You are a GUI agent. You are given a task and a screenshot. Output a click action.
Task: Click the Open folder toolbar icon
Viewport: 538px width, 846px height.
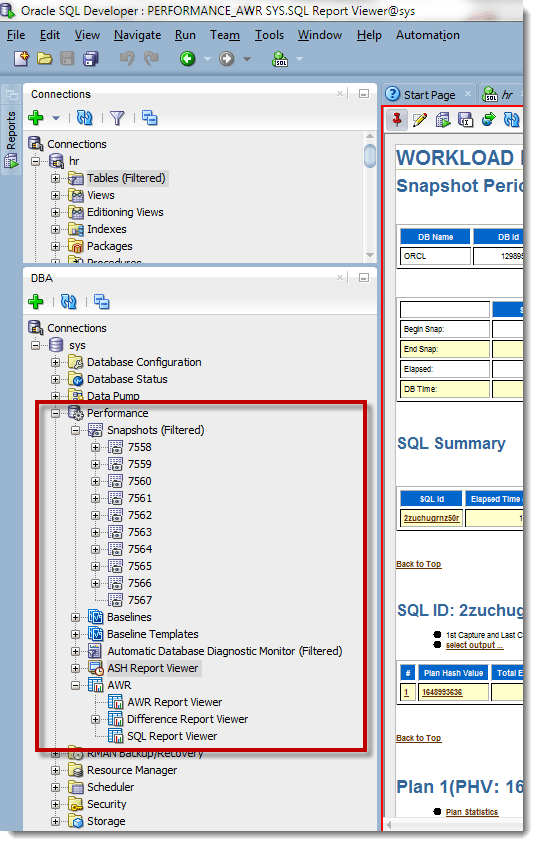(x=44, y=58)
